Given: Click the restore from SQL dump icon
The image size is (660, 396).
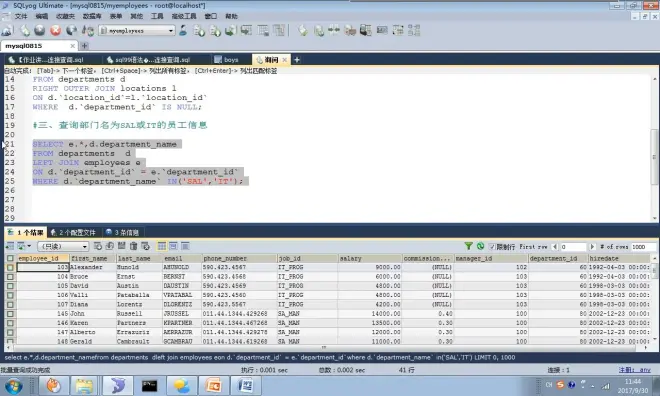Looking at the screenshot, I should click(x=230, y=30).
